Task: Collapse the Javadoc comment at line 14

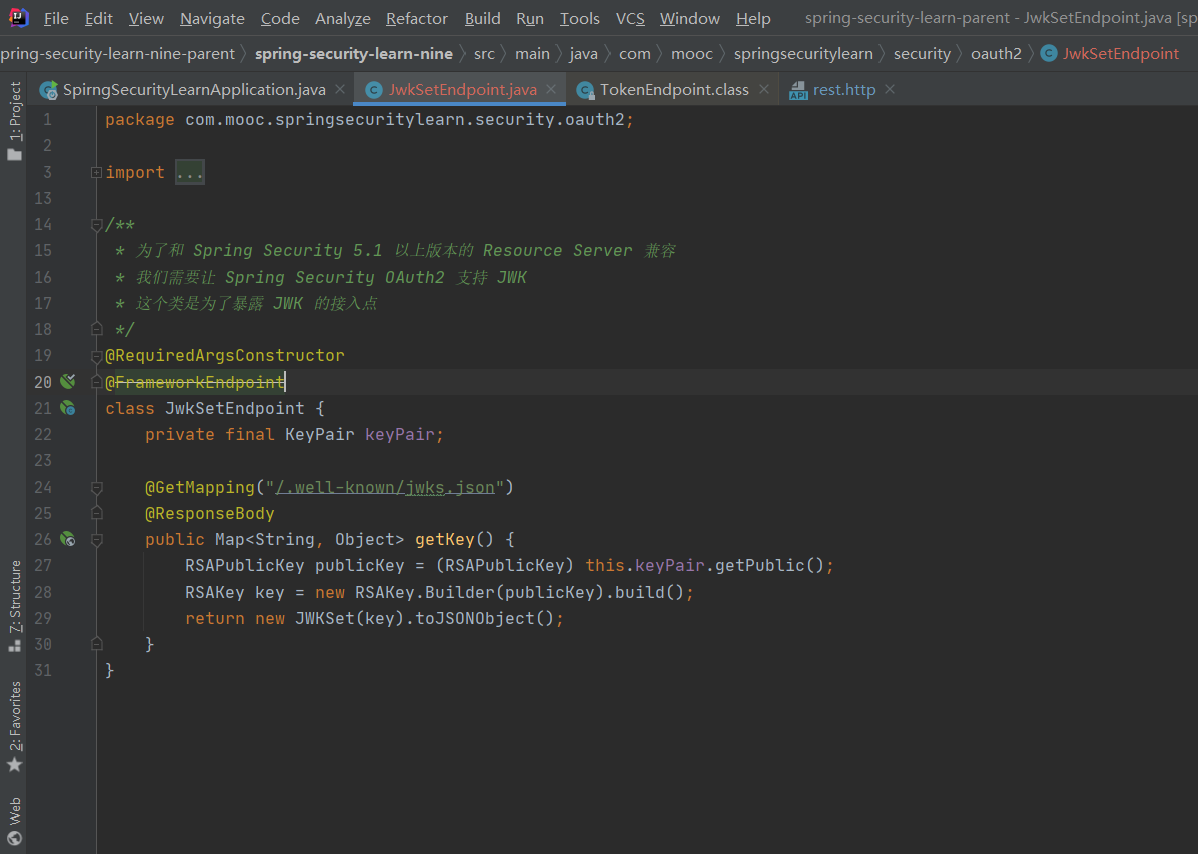Action: [x=96, y=225]
